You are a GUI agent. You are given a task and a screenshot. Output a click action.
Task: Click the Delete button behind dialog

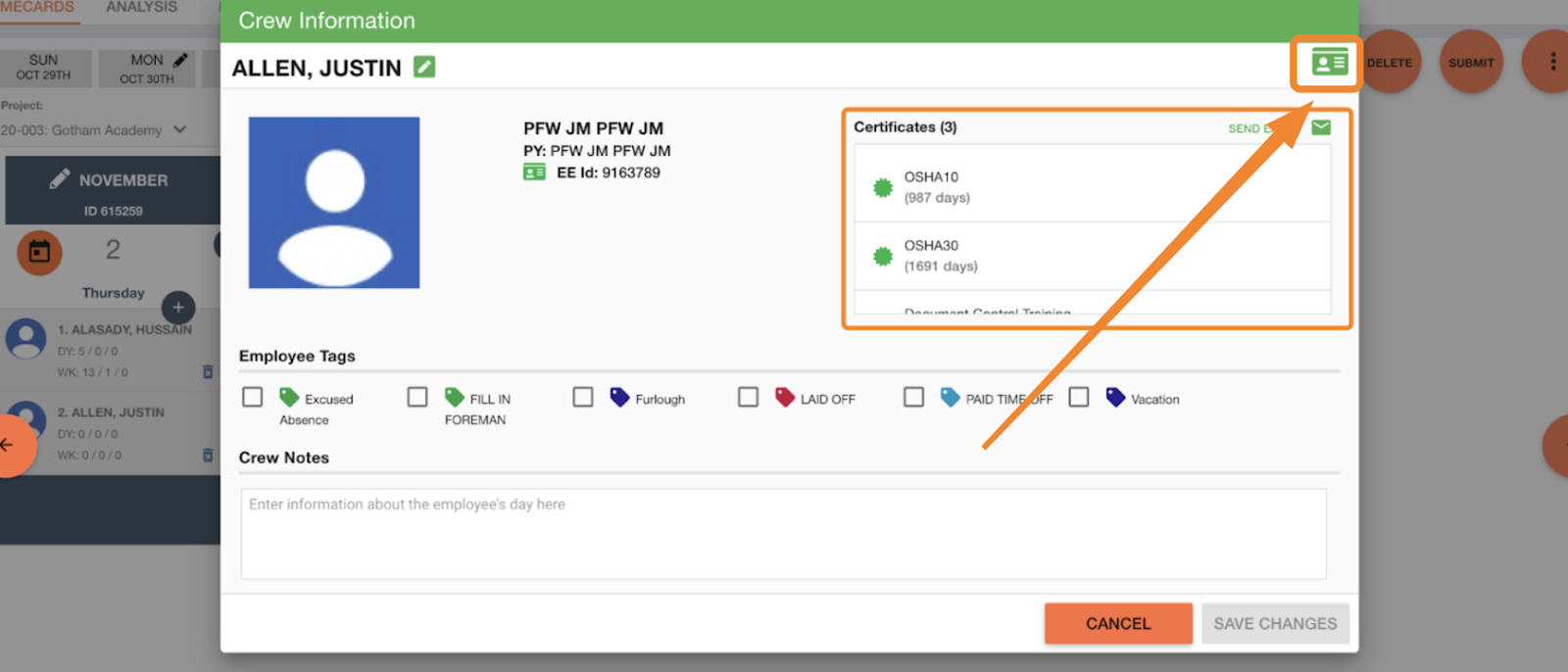(1390, 63)
